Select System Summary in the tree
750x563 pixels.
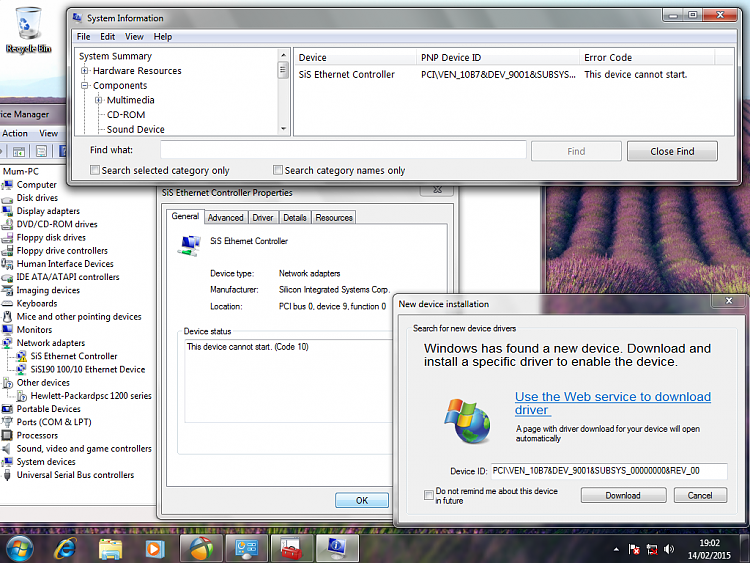pyautogui.click(x=115, y=56)
